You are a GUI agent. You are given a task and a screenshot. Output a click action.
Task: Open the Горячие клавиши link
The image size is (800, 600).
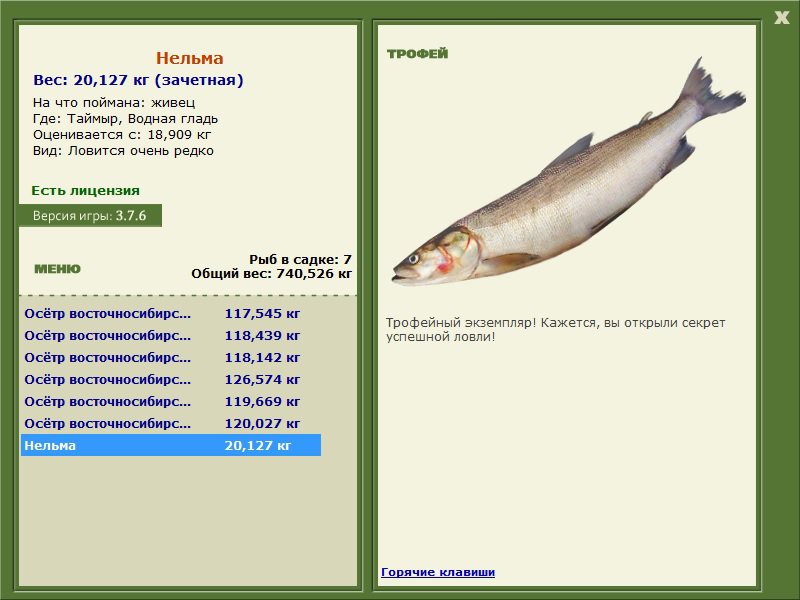coord(438,572)
